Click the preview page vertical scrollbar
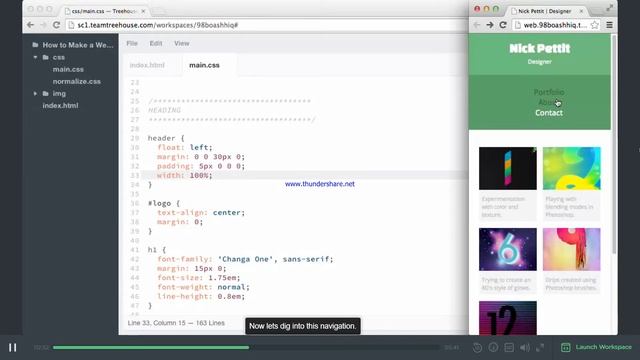This screenshot has height=360, width=640. (x=614, y=144)
